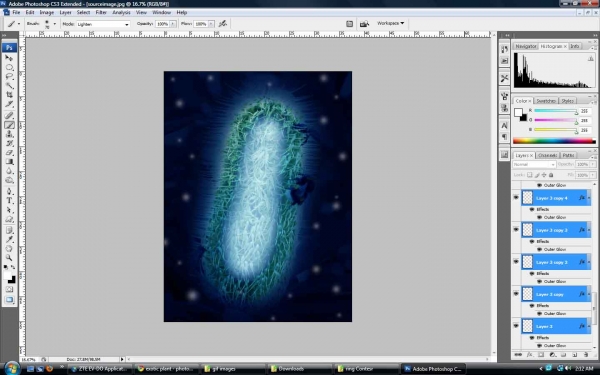Hide the Layer 3 copy 4 layer
The image size is (600, 375).
pyautogui.click(x=516, y=198)
